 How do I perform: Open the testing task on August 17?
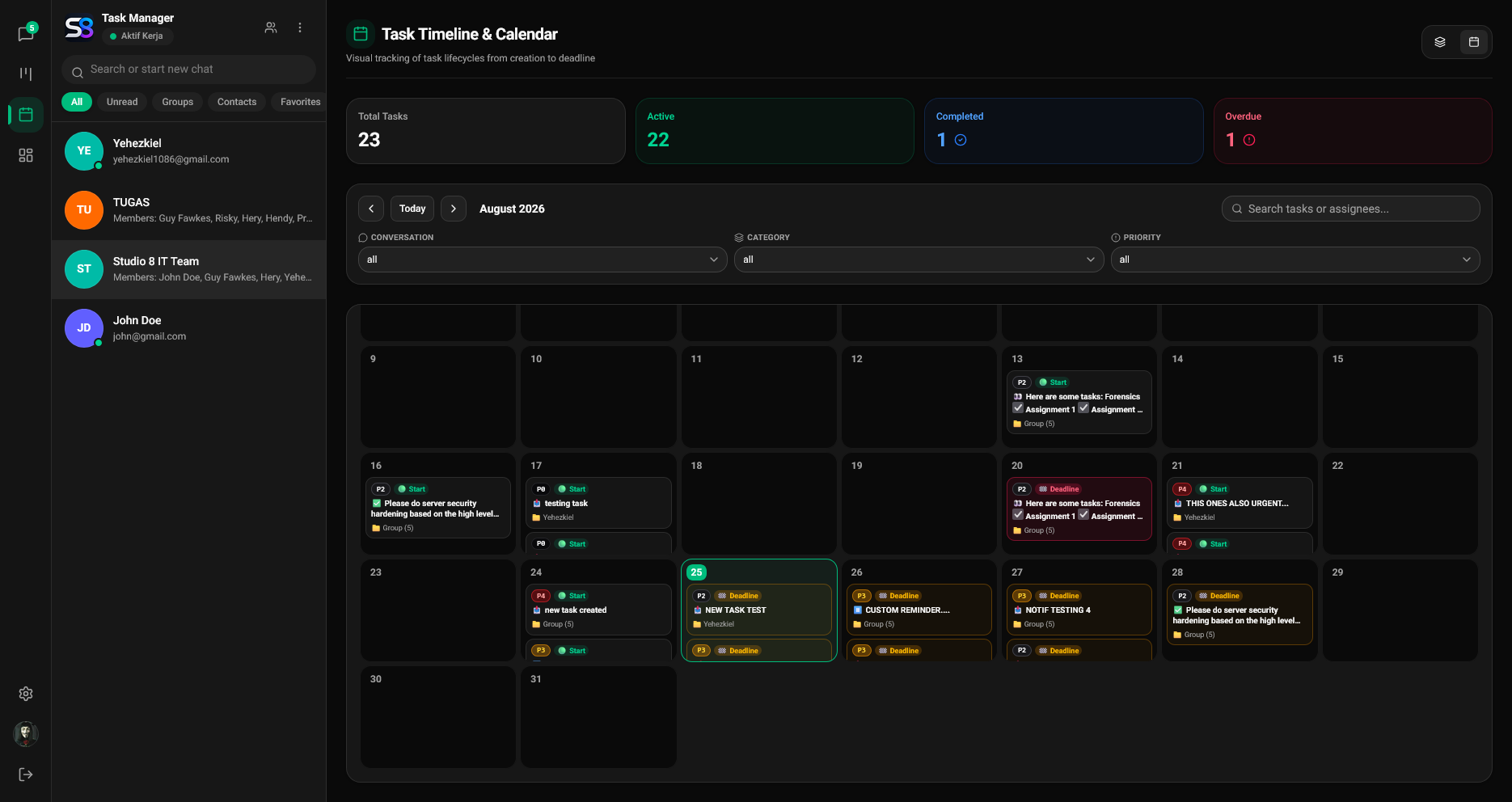tap(598, 503)
